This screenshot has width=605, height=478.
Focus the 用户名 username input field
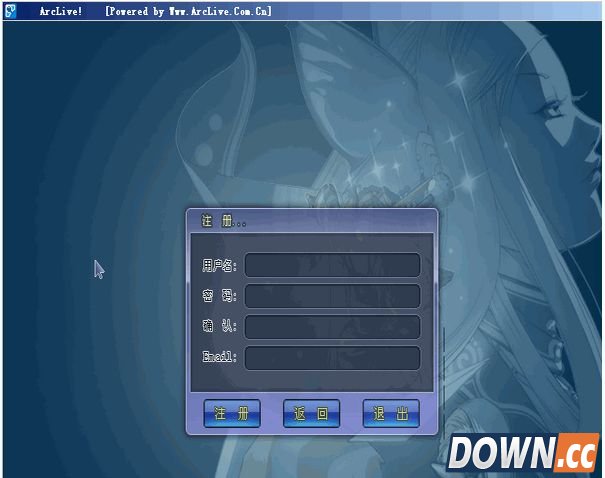tap(332, 265)
